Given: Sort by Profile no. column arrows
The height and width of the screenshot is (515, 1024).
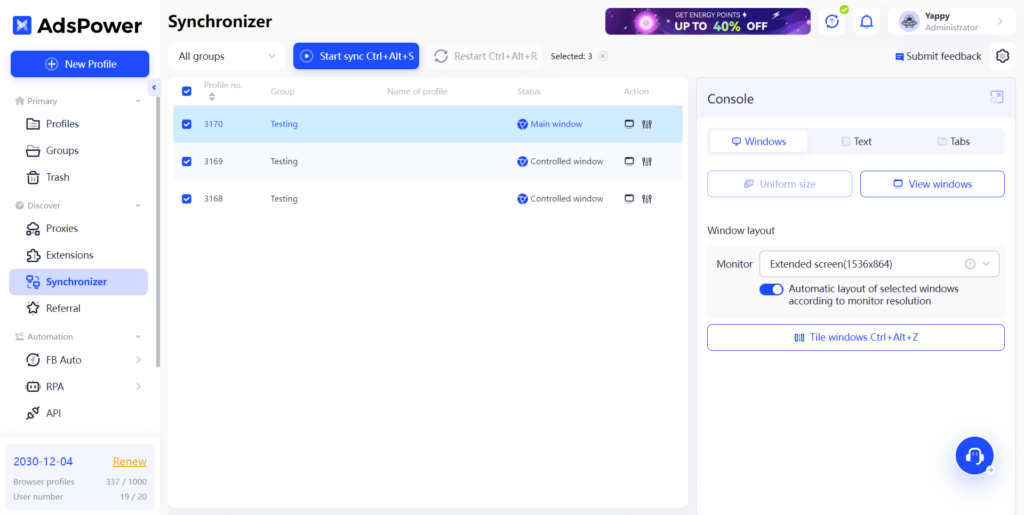Looking at the screenshot, I should [211, 97].
